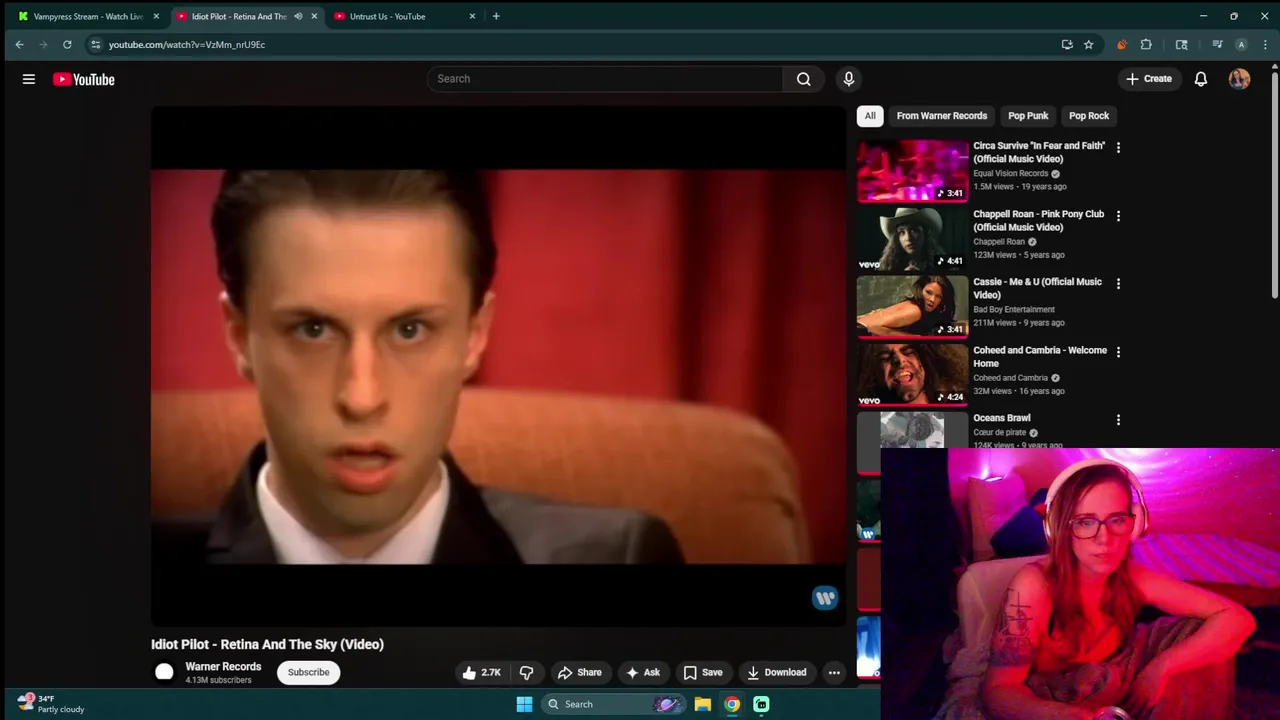Screen dimensions: 1280x720
Task: Open the side panel search icon
Action: pyautogui.click(x=1181, y=44)
